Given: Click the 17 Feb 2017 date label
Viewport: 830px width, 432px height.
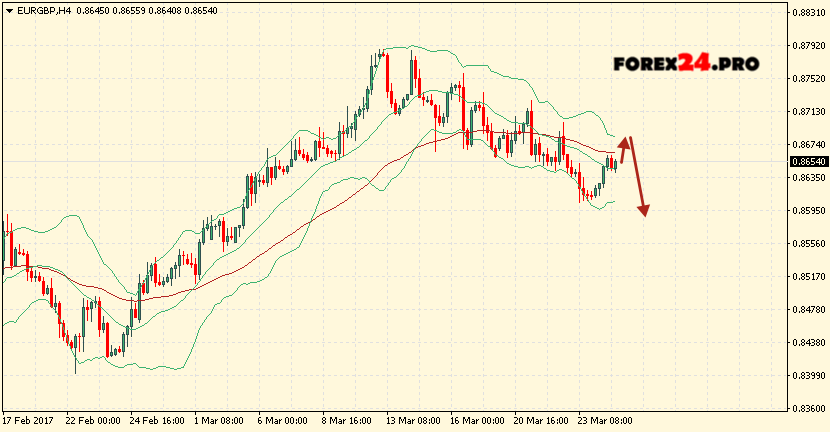Looking at the screenshot, I should 28,421.
